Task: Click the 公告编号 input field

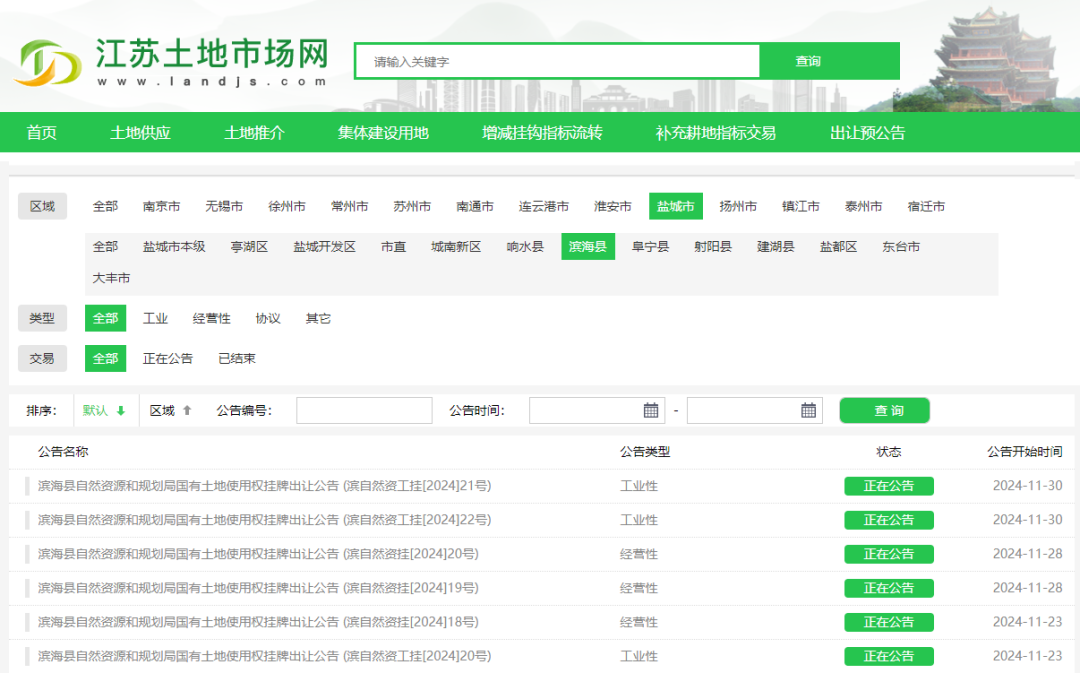Action: (x=364, y=410)
